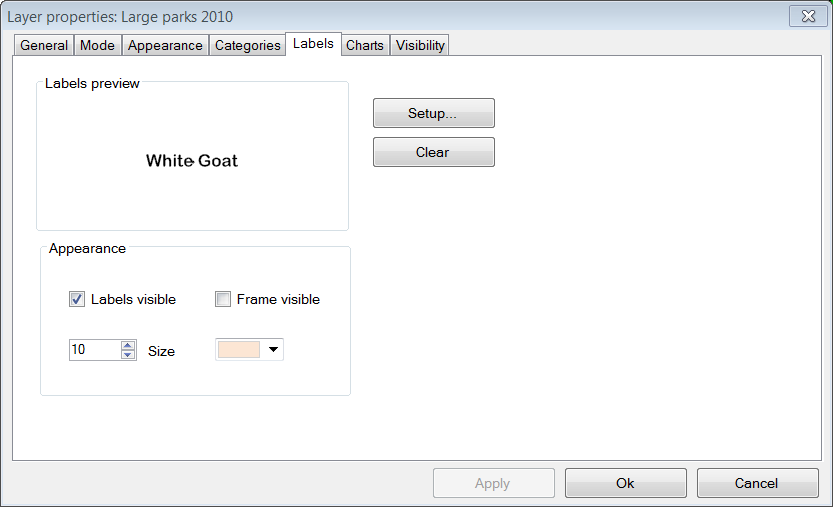Confirm with the Ok button
Screen dimensions: 833x507
[x=625, y=483]
